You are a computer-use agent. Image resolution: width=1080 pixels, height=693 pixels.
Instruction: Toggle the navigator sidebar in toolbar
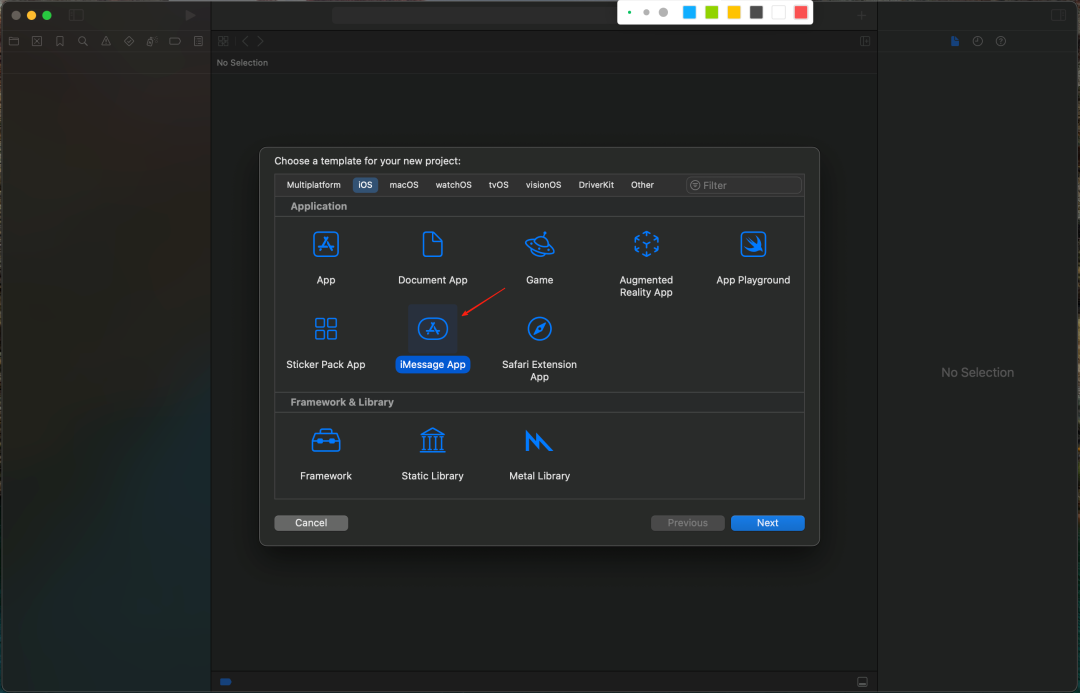coord(76,15)
